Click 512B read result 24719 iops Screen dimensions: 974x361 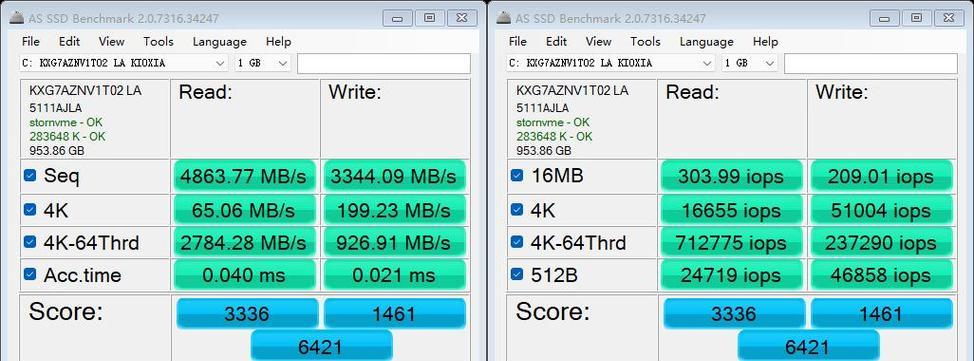click(731, 275)
